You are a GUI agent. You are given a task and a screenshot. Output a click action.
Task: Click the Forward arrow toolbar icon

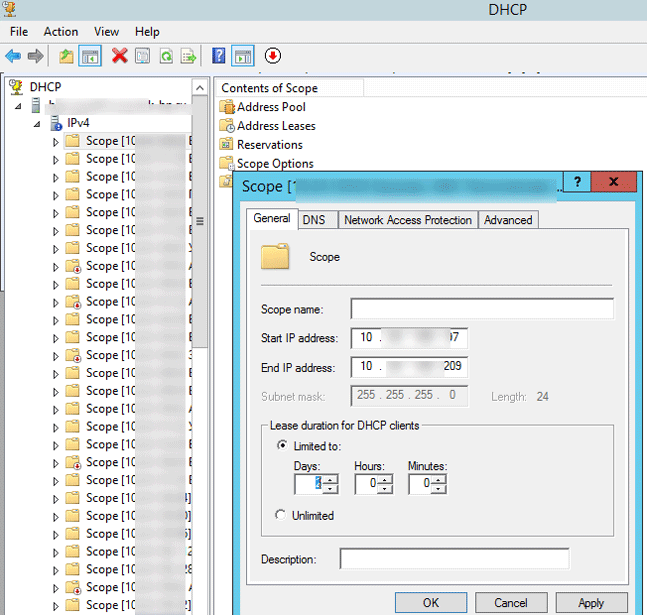pos(35,56)
